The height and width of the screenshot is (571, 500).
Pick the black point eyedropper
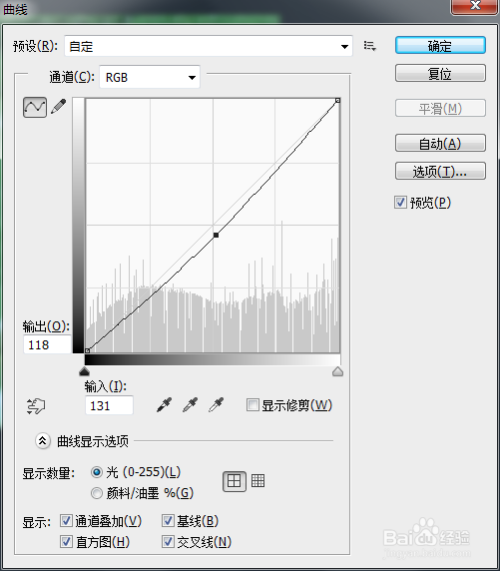(164, 405)
